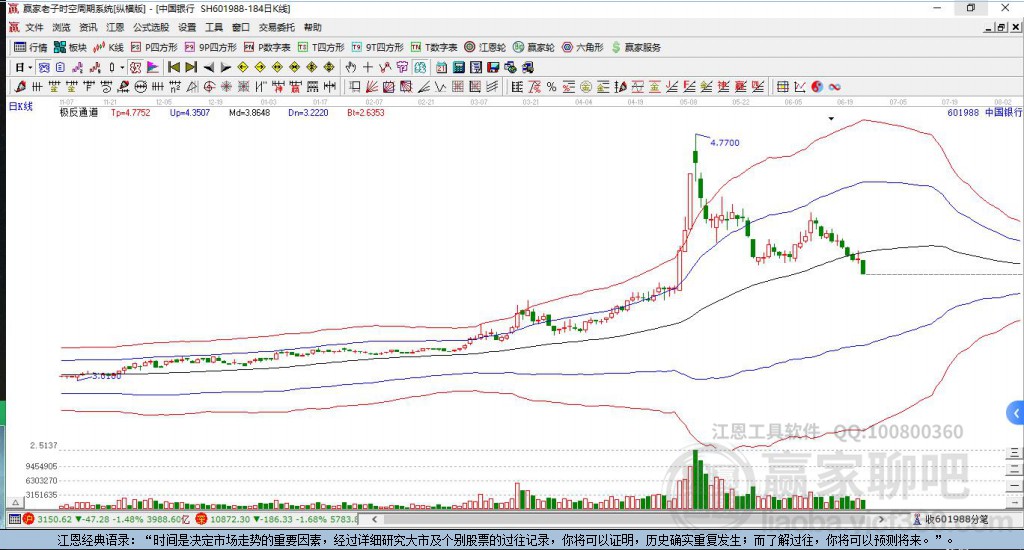
Task: Click the circled target angle icon
Action: pos(209,86)
